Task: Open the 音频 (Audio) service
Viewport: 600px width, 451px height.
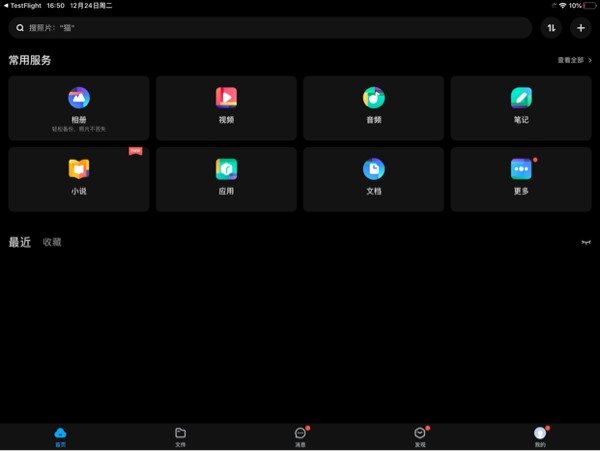Action: tap(373, 108)
